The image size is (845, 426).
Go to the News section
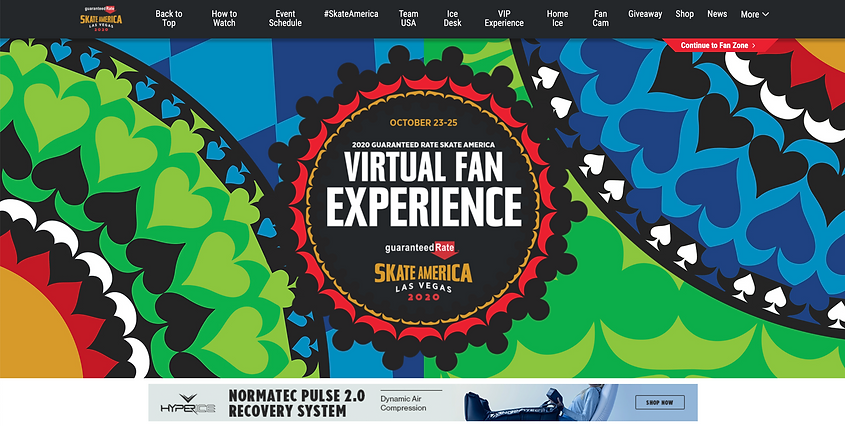click(717, 14)
